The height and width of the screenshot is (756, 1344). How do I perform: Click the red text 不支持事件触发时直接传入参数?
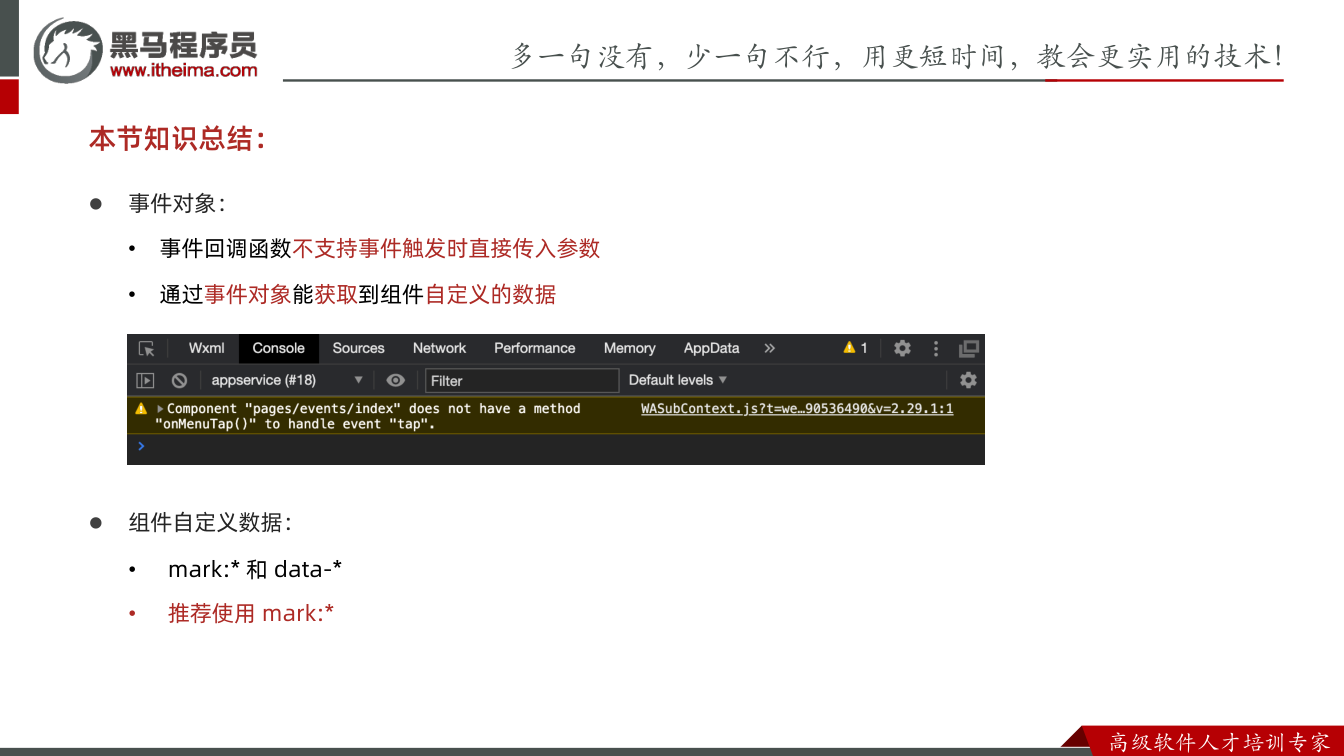446,248
